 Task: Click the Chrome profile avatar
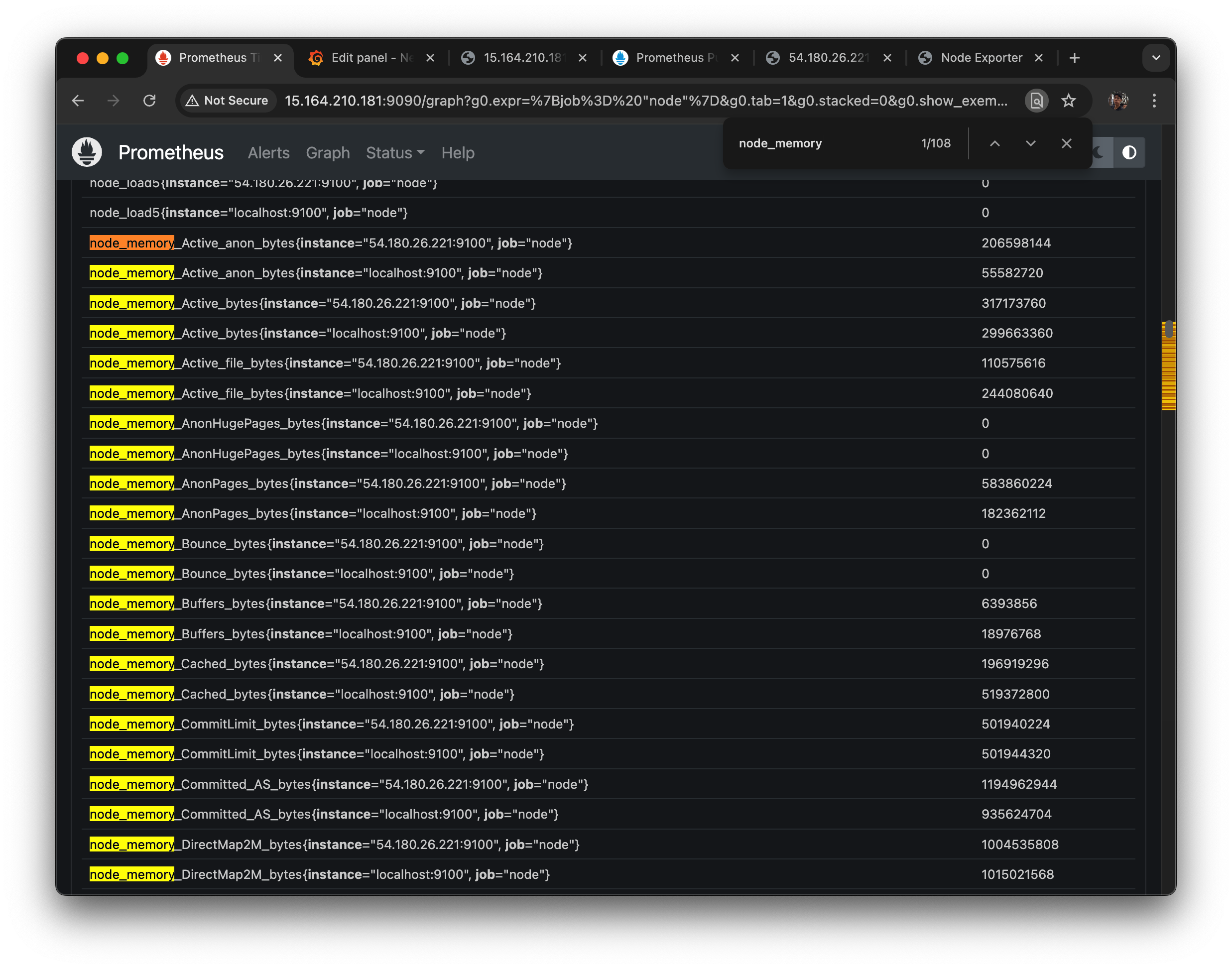coord(1118,101)
